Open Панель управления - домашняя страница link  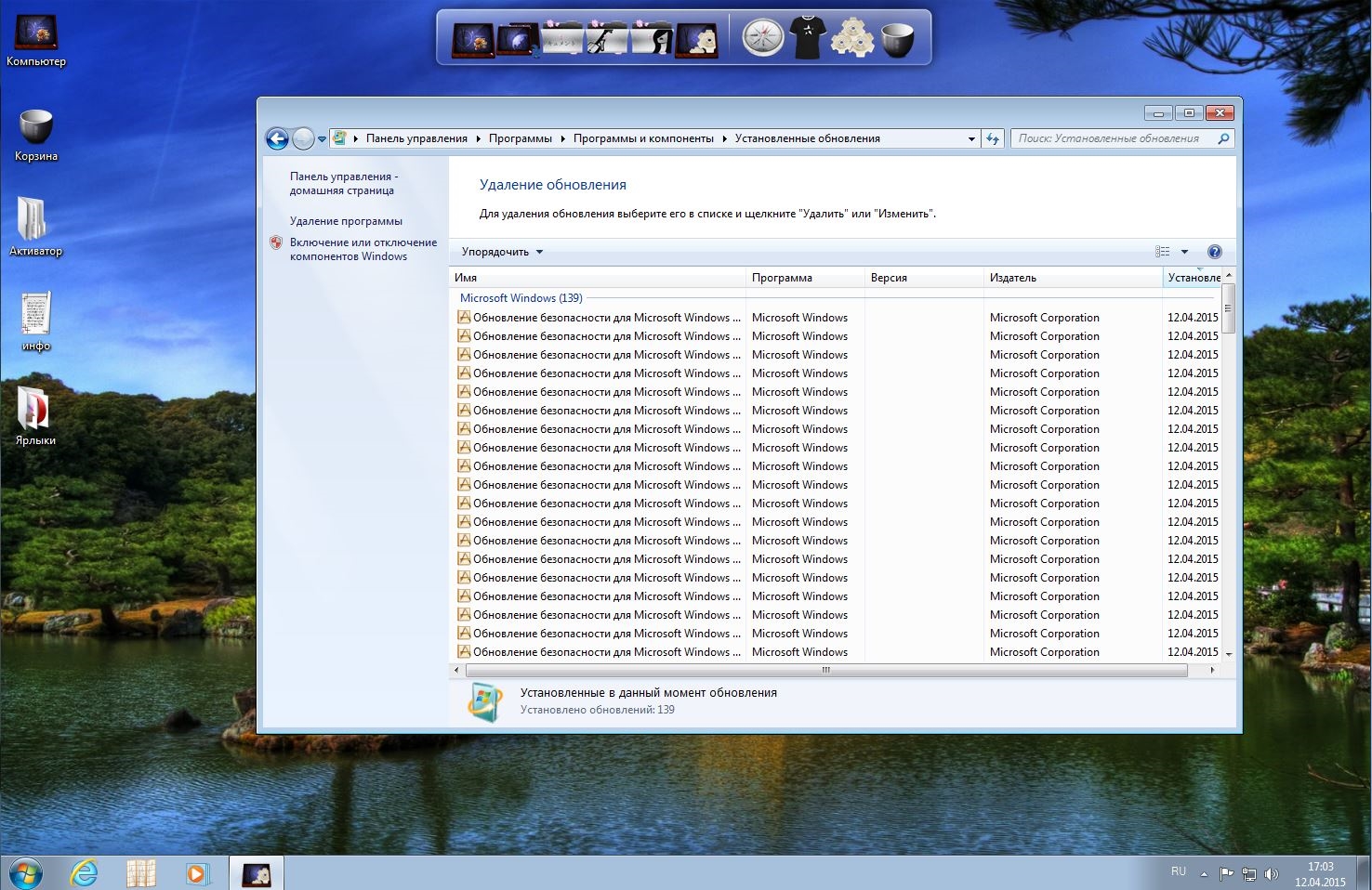[343, 183]
